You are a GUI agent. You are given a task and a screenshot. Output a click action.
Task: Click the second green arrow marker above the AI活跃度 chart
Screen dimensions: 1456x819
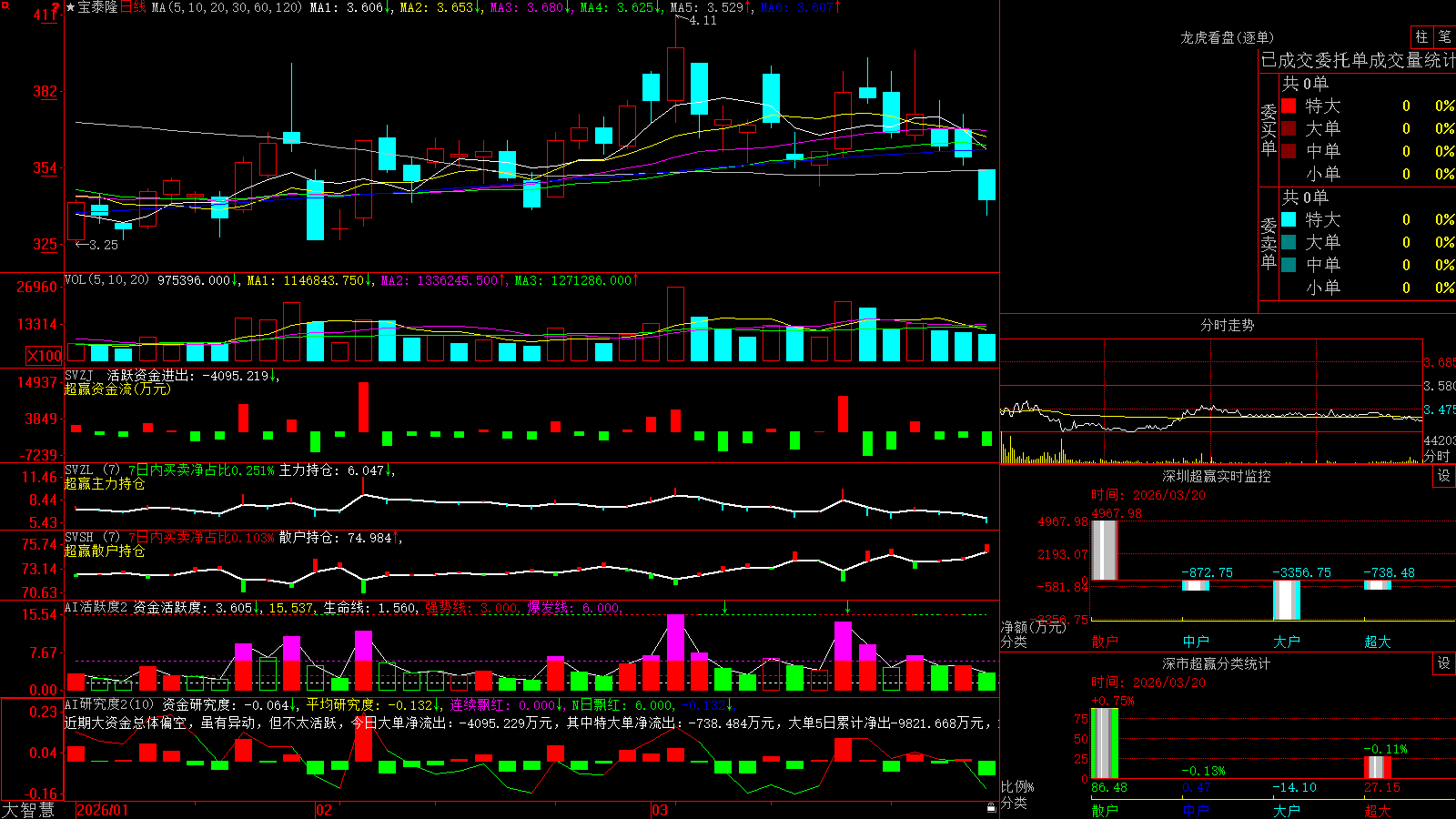(847, 607)
